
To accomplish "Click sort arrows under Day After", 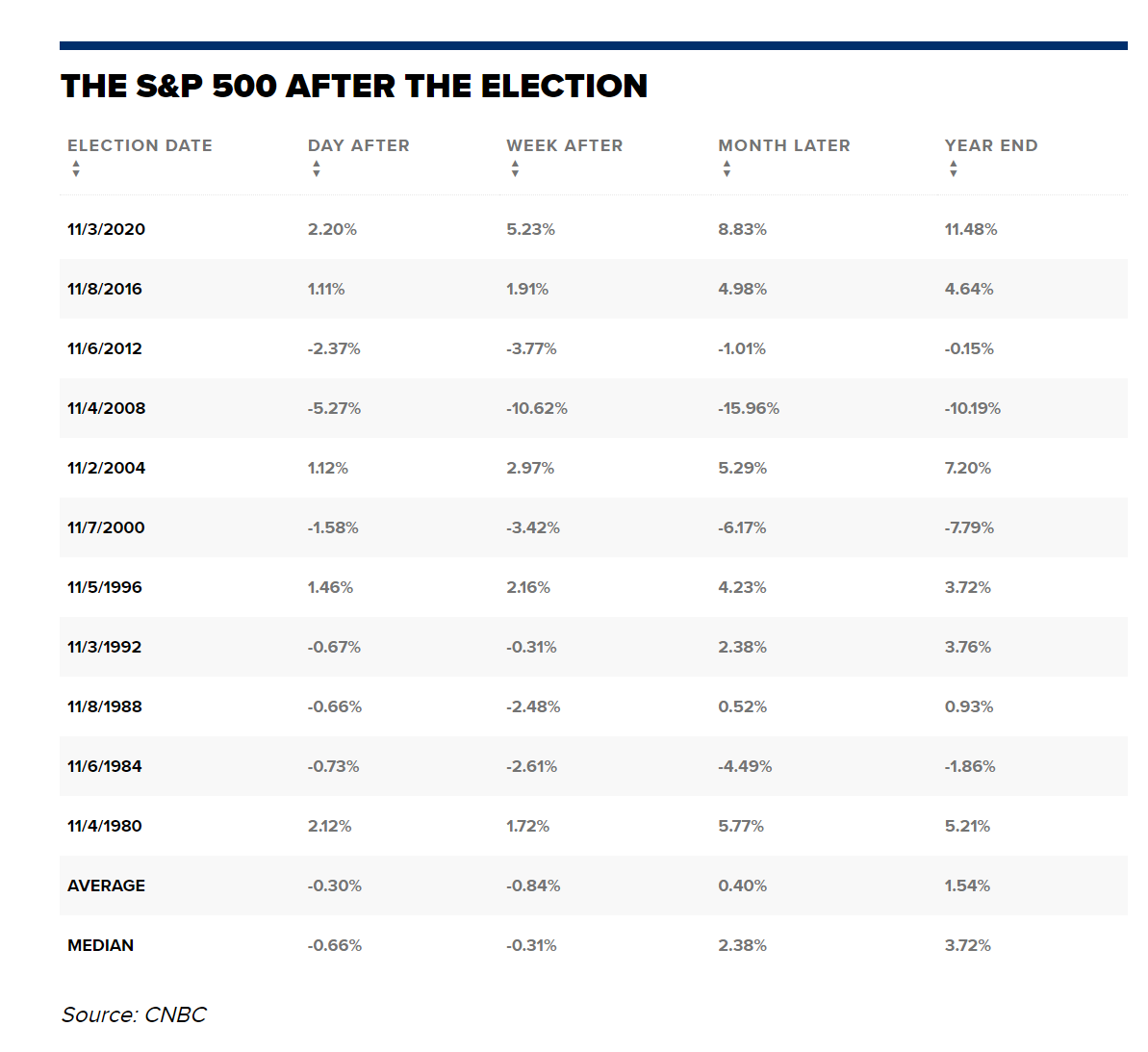I will (x=316, y=168).
